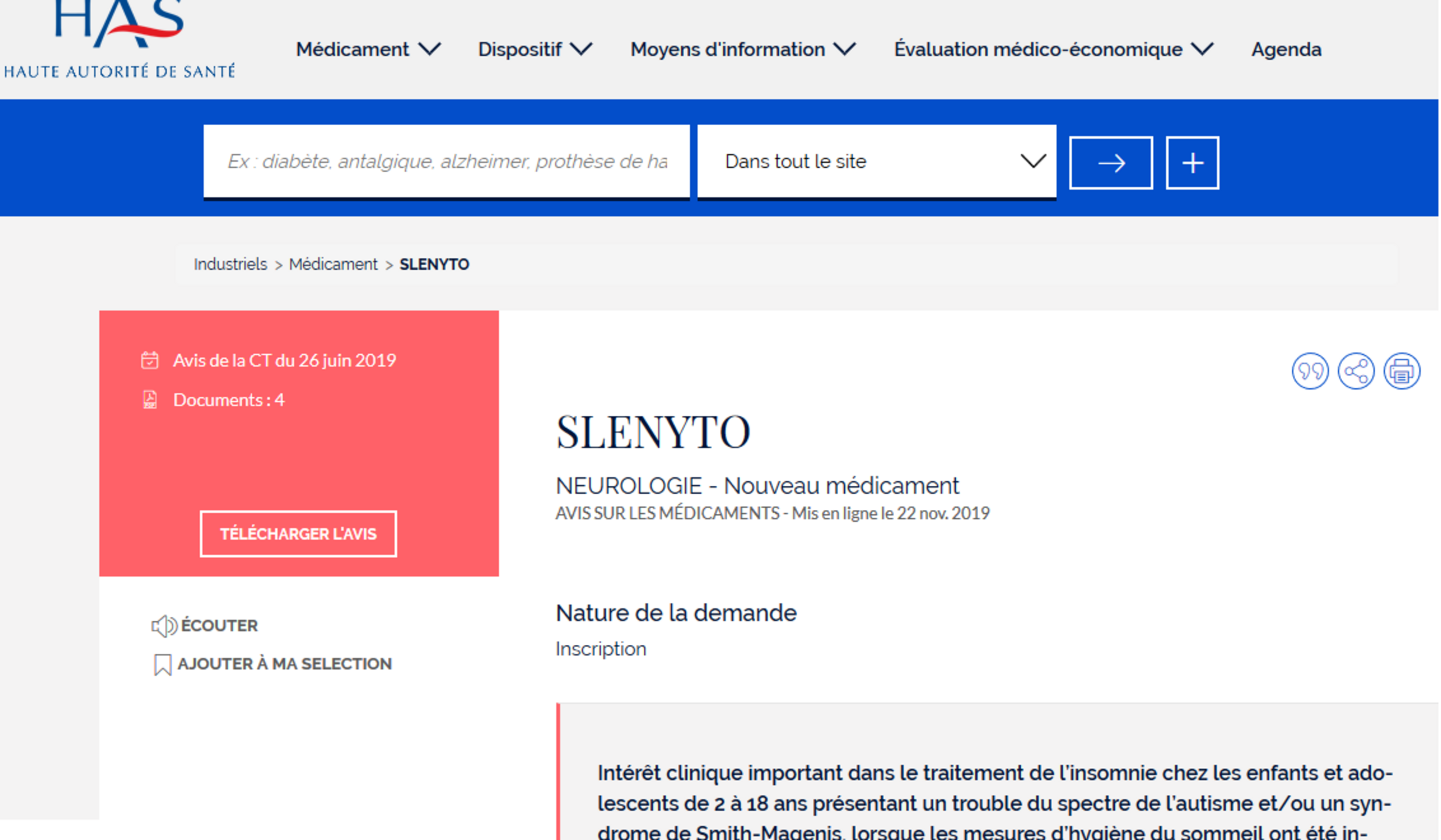Print the page with printer icon
The image size is (1441, 840).
(1402, 371)
